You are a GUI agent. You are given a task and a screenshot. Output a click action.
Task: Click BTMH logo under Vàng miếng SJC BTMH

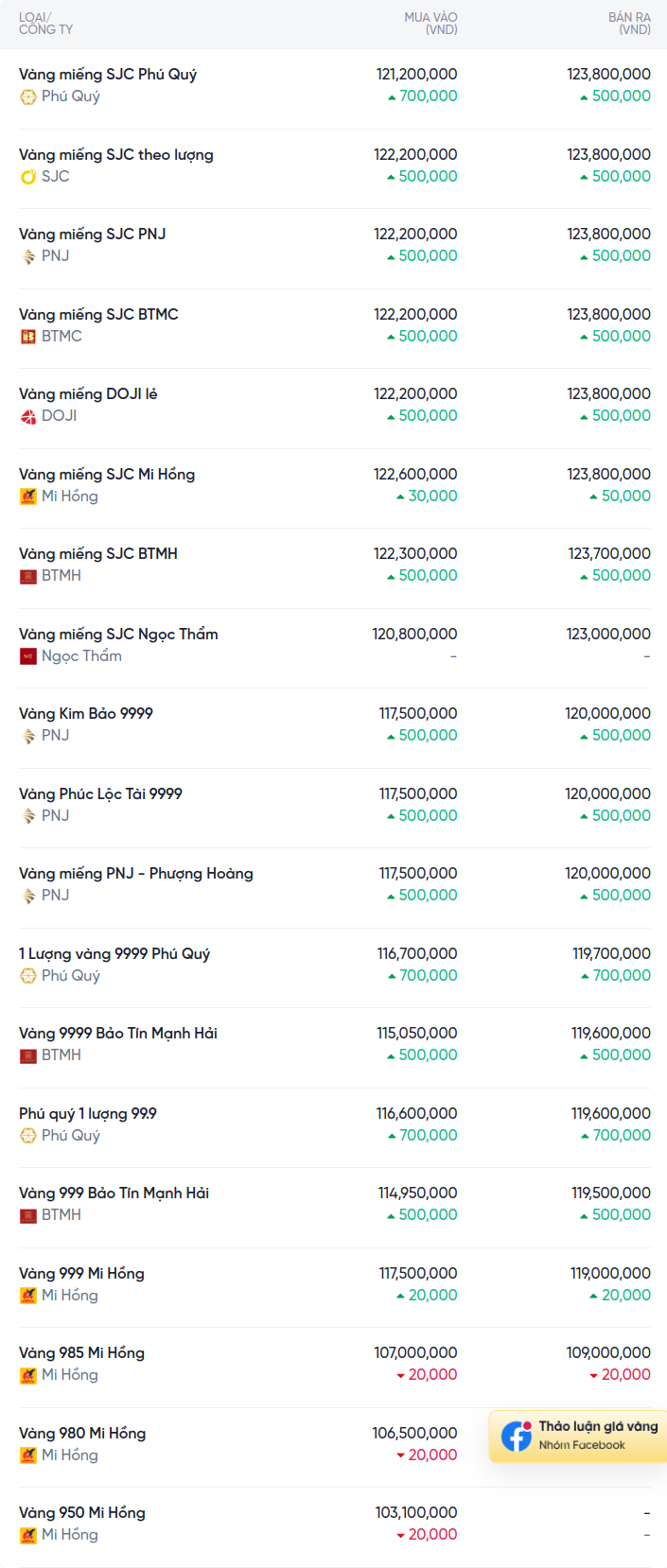pyautogui.click(x=28, y=576)
